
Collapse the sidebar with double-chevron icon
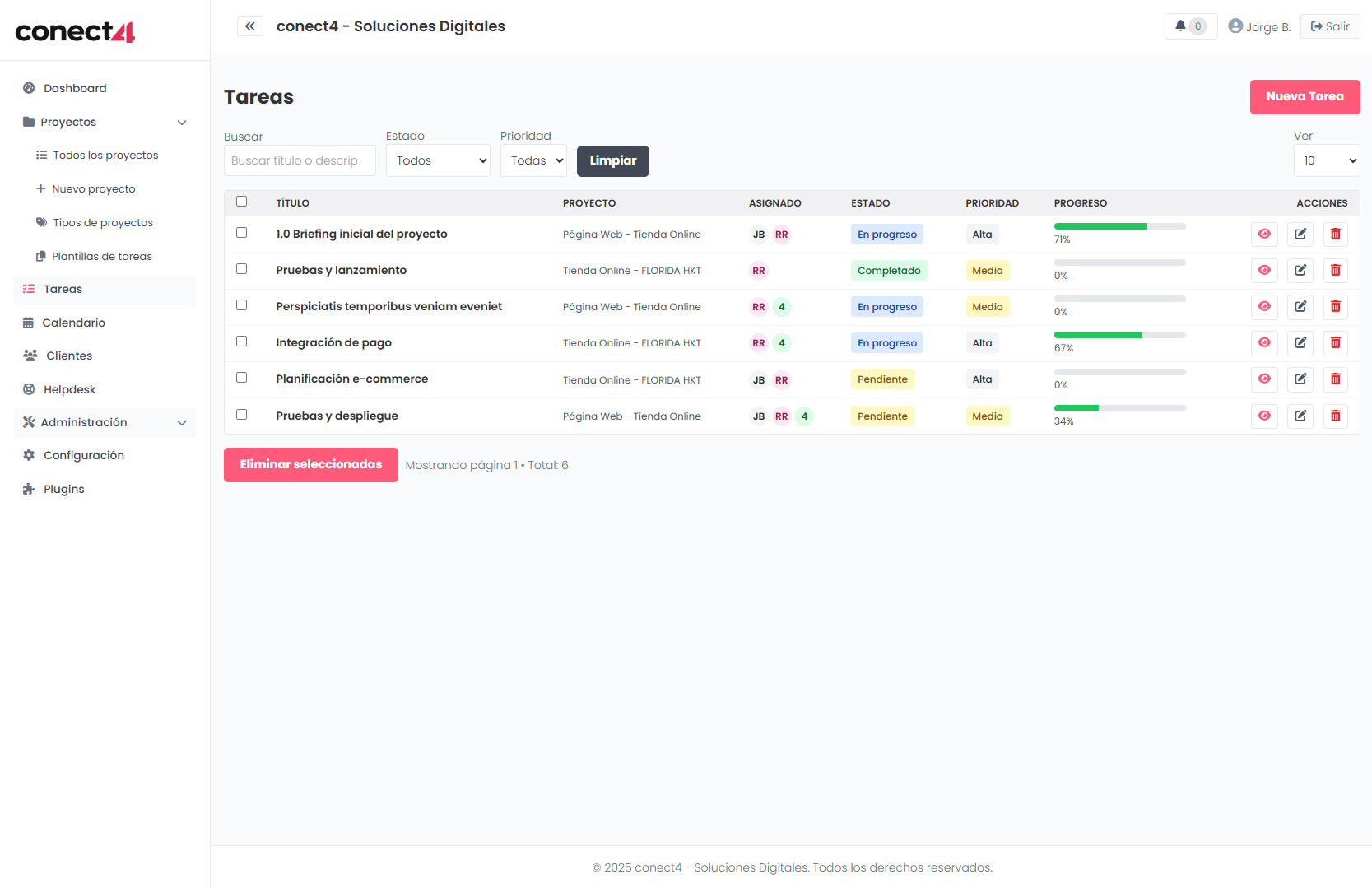pos(250,26)
